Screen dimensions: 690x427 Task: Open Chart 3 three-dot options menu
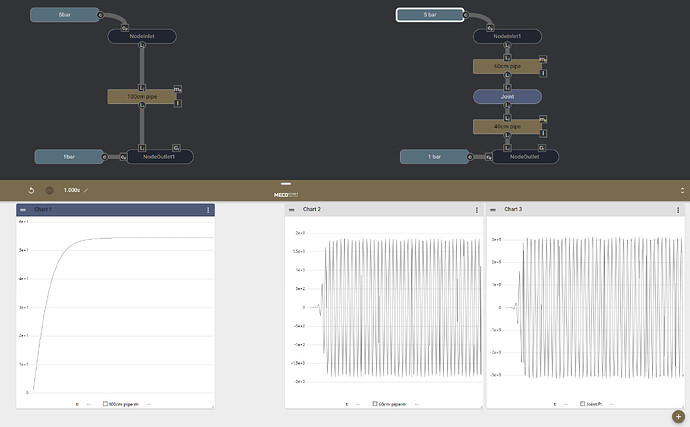[675, 210]
